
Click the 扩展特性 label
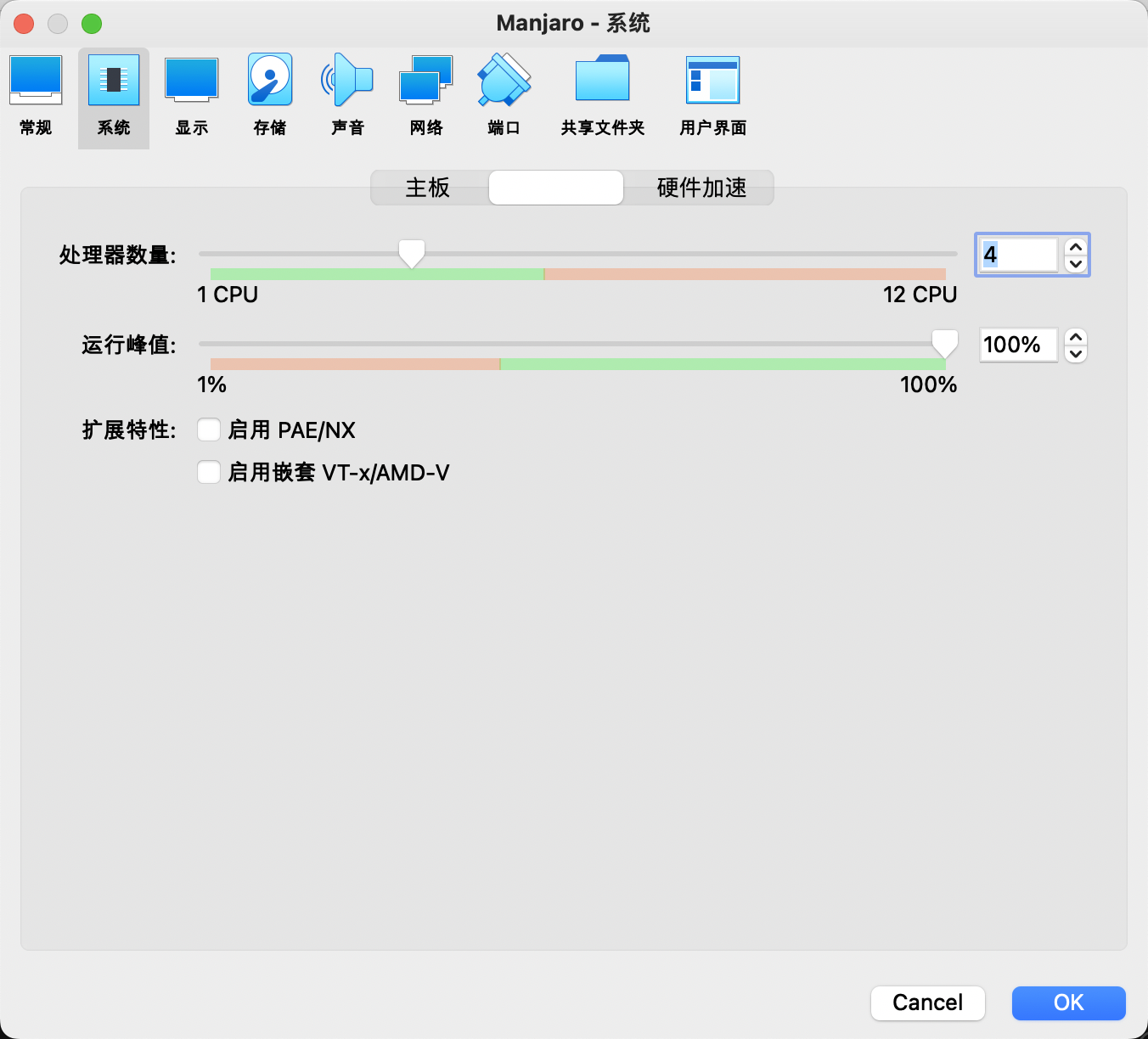coord(129,430)
